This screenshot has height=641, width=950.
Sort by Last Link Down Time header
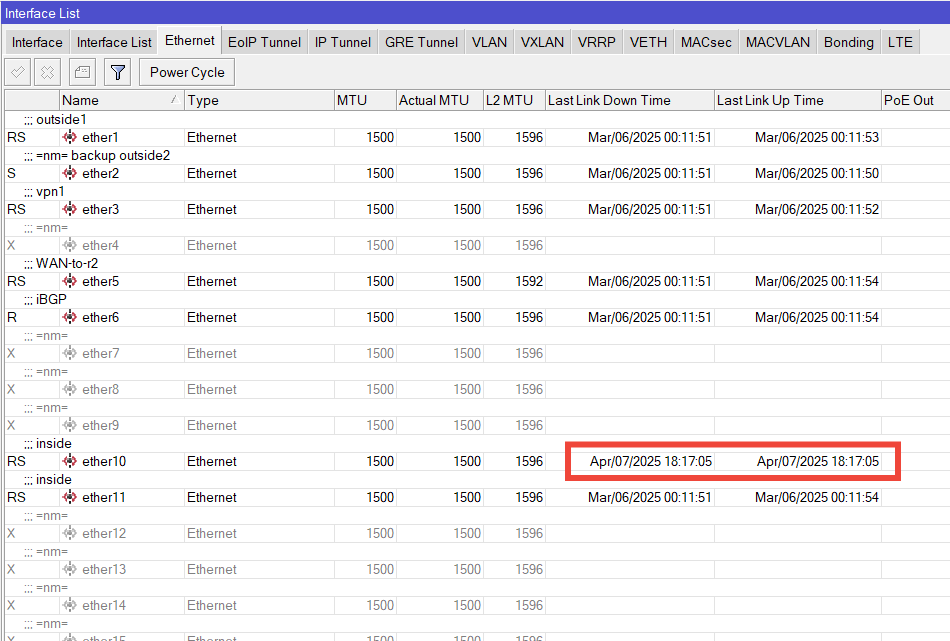629,101
